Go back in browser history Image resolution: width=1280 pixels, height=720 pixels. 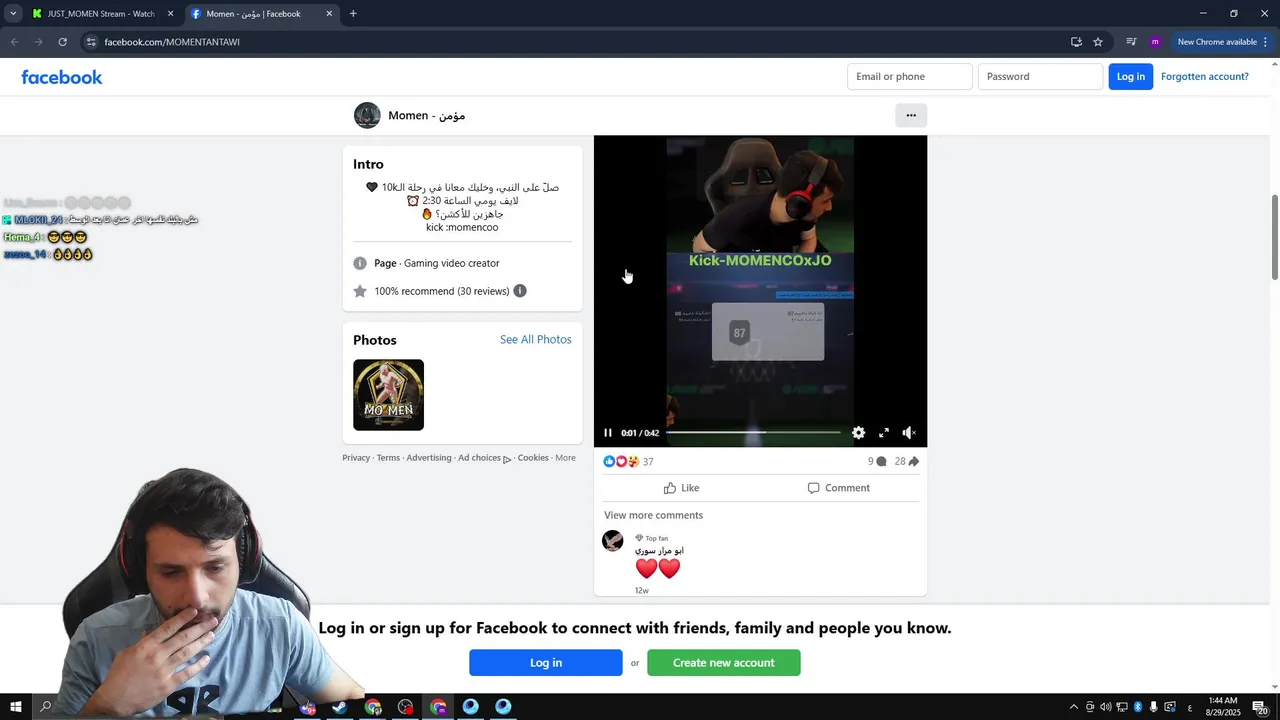[14, 42]
